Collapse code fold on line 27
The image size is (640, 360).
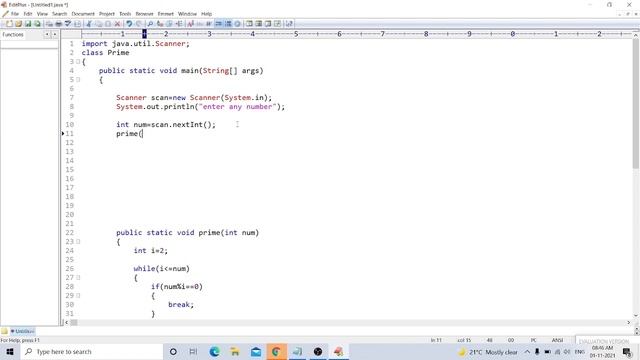(78, 278)
